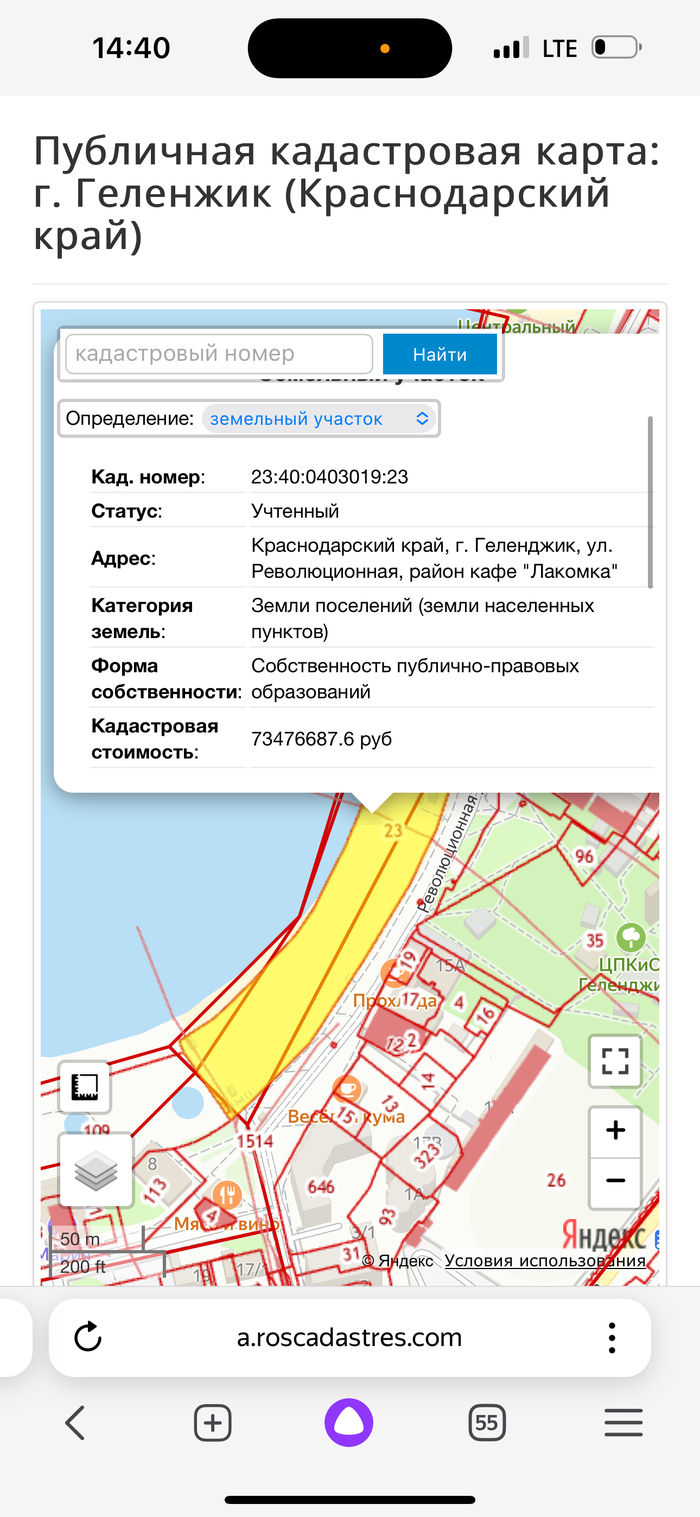Click the Yandex logo on map
The width and height of the screenshot is (700, 1517).
coord(602,1235)
